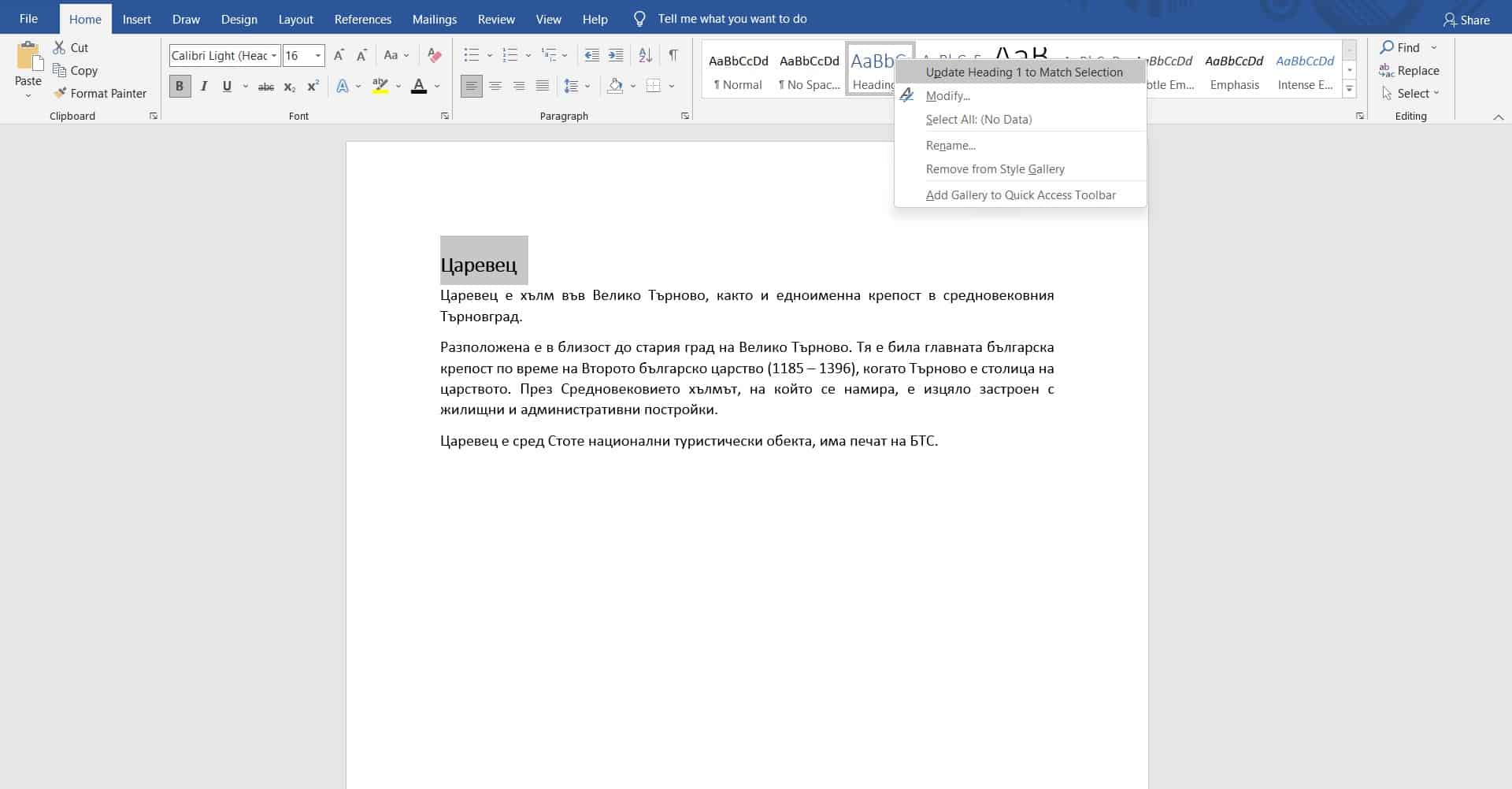This screenshot has height=789, width=1512.
Task: Open the Sort dialog via the A-Z icon
Action: point(645,54)
